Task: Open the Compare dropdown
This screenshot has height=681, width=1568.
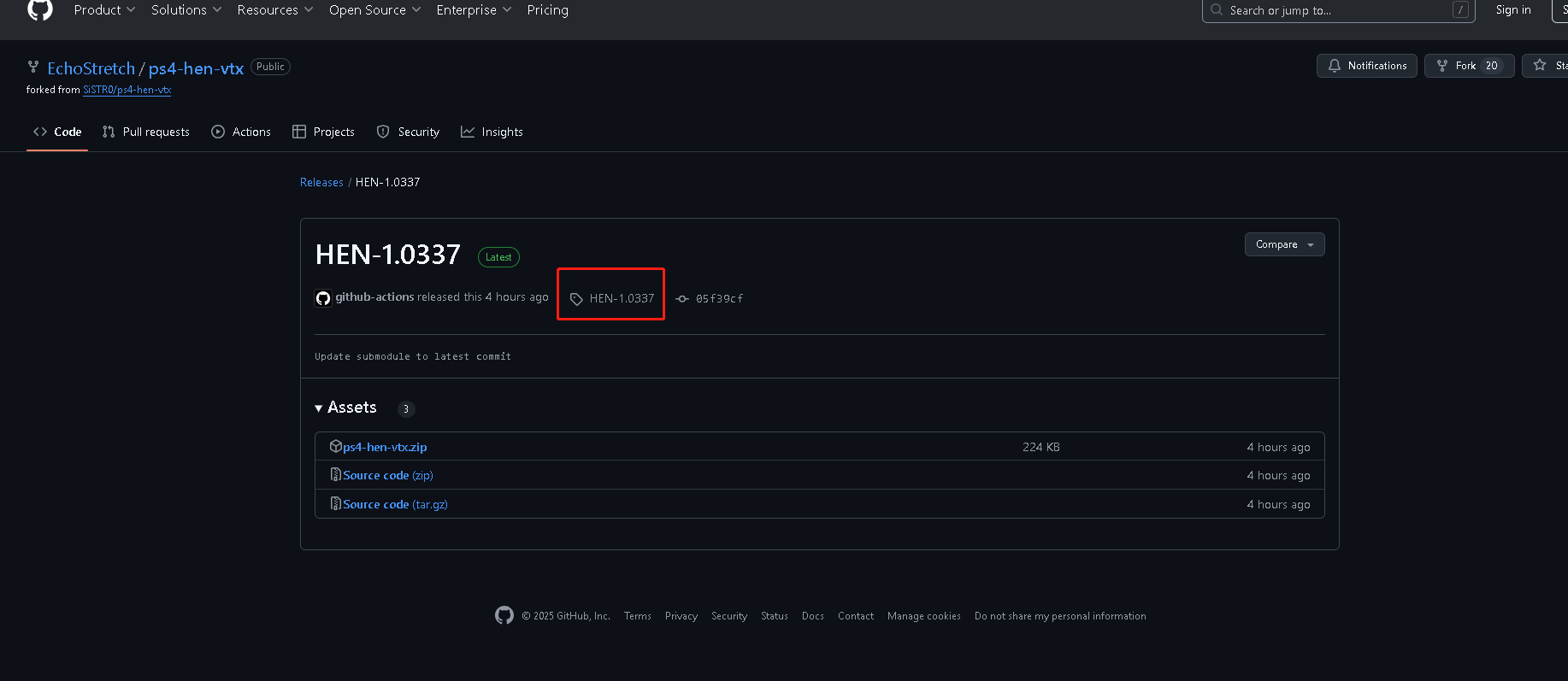Action: pyautogui.click(x=1284, y=244)
